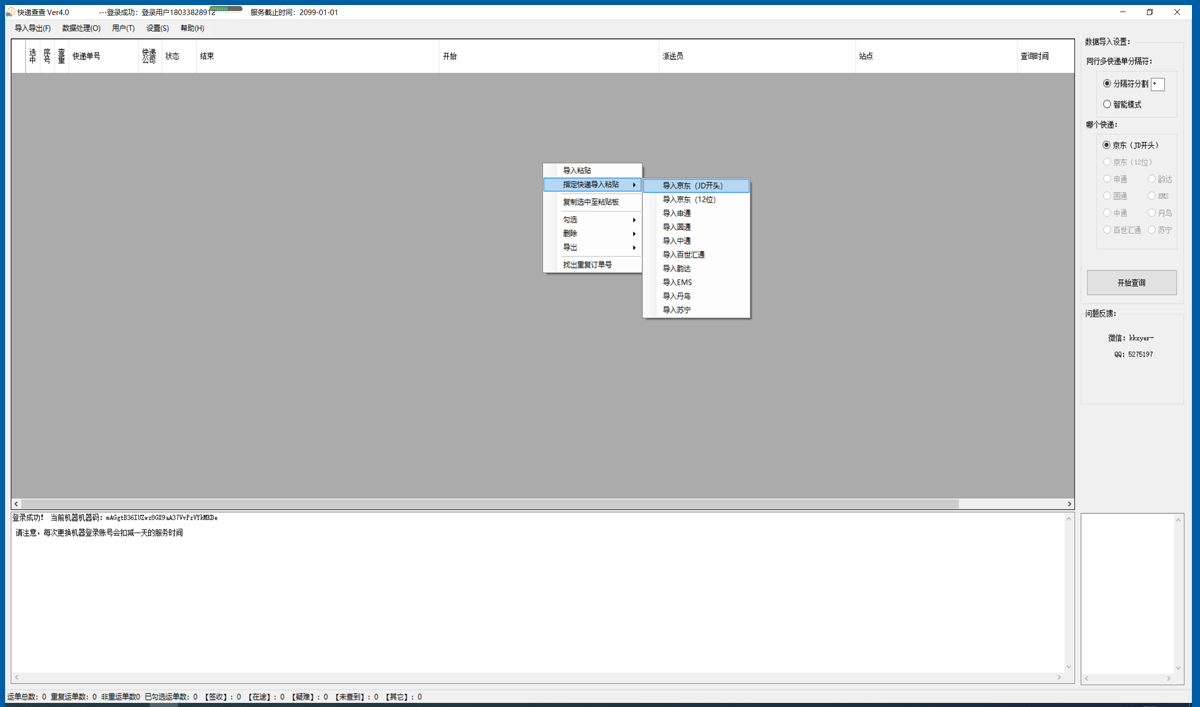
Task: Click 复制选中至粘贴板 menu entry
Action: (x=592, y=202)
